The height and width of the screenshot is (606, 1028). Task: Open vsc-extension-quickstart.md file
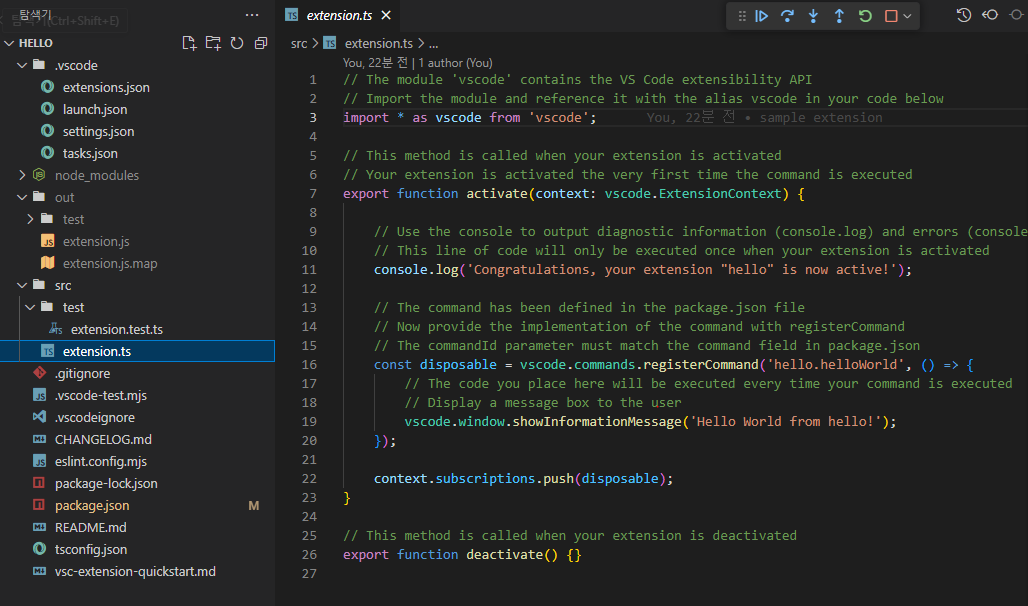point(137,571)
